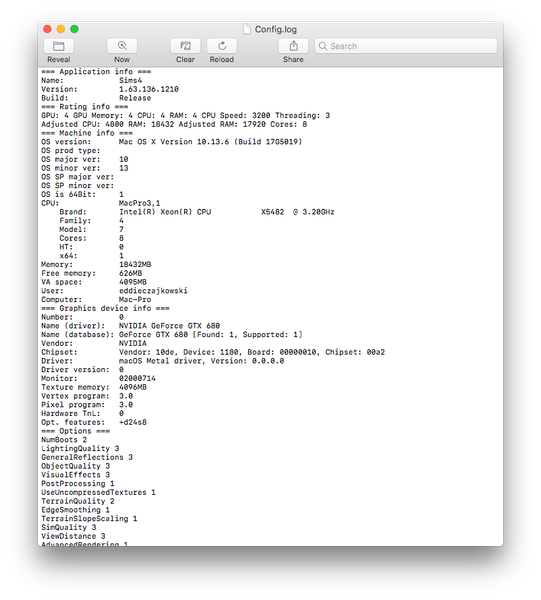Click the Reload label under the arrow

tap(222, 59)
